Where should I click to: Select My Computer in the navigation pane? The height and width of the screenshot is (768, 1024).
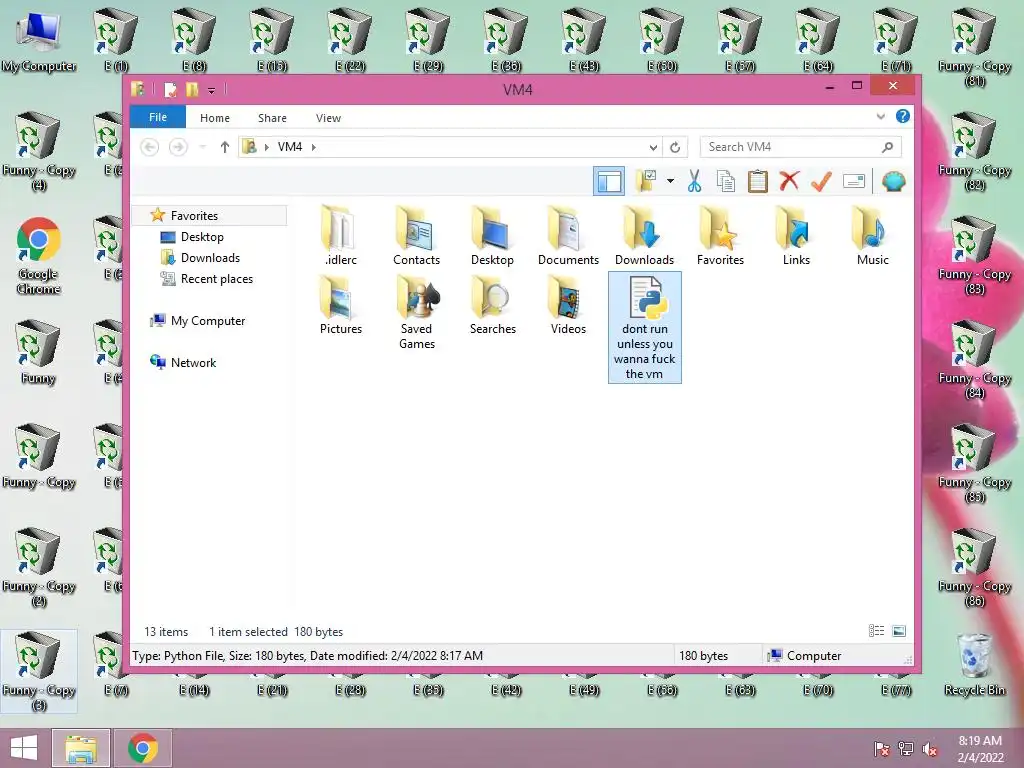click(208, 321)
